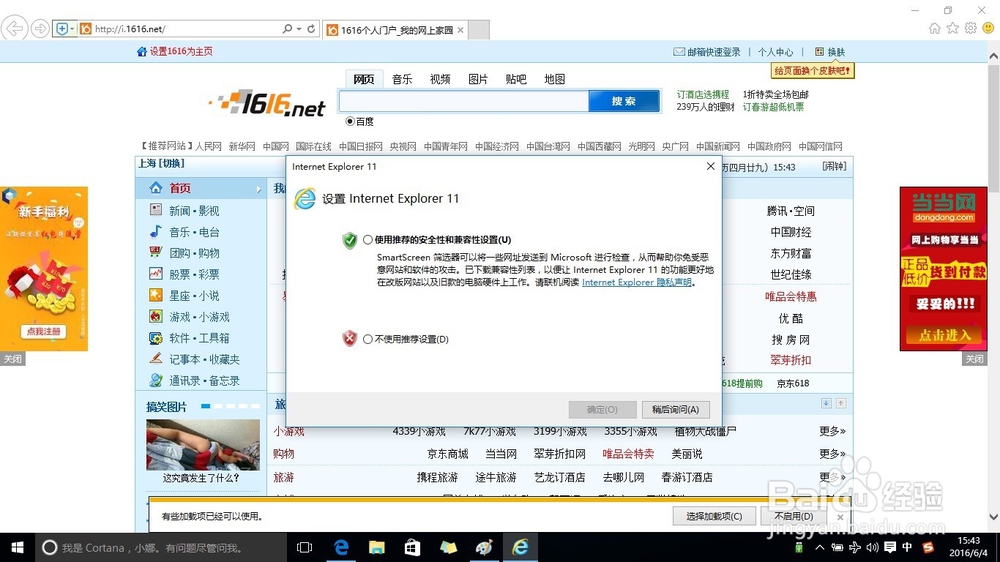Click the browser Forward arrow
This screenshot has height=562, width=1000.
(40, 29)
